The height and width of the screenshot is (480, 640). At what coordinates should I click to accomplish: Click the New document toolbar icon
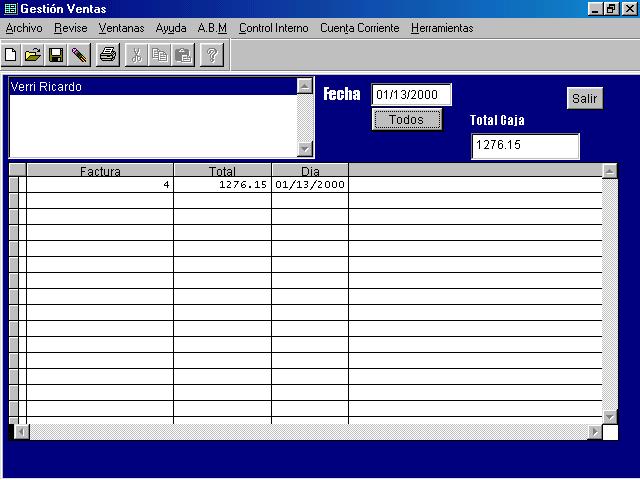(x=11, y=55)
